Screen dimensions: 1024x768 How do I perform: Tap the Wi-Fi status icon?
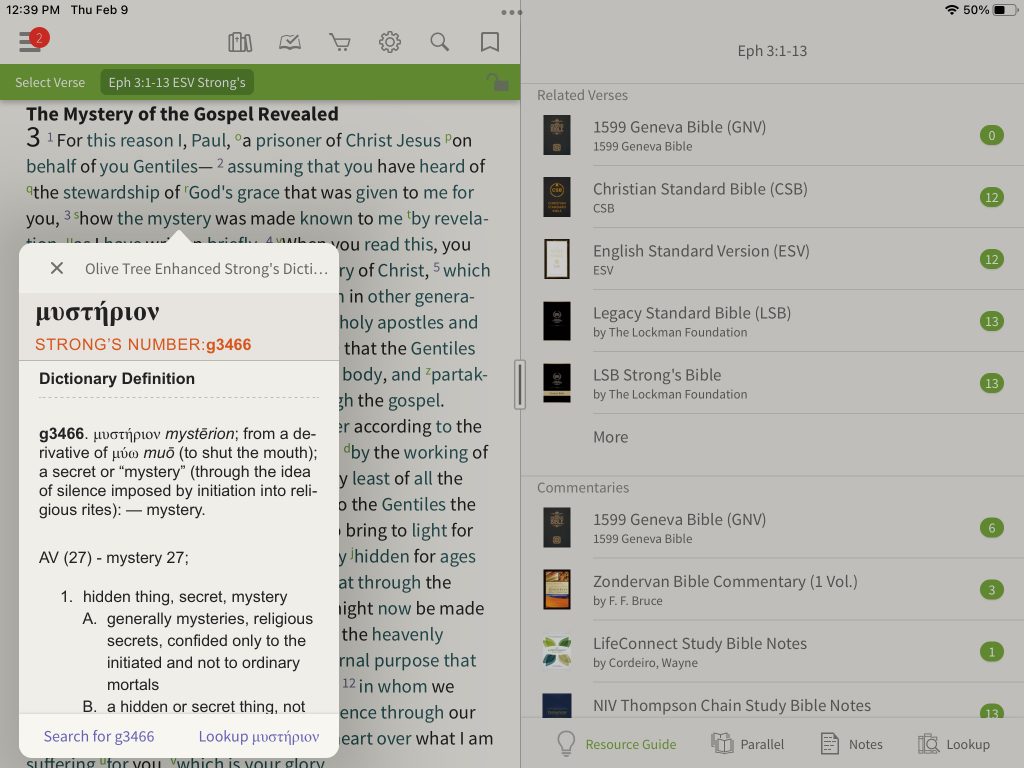click(x=952, y=10)
